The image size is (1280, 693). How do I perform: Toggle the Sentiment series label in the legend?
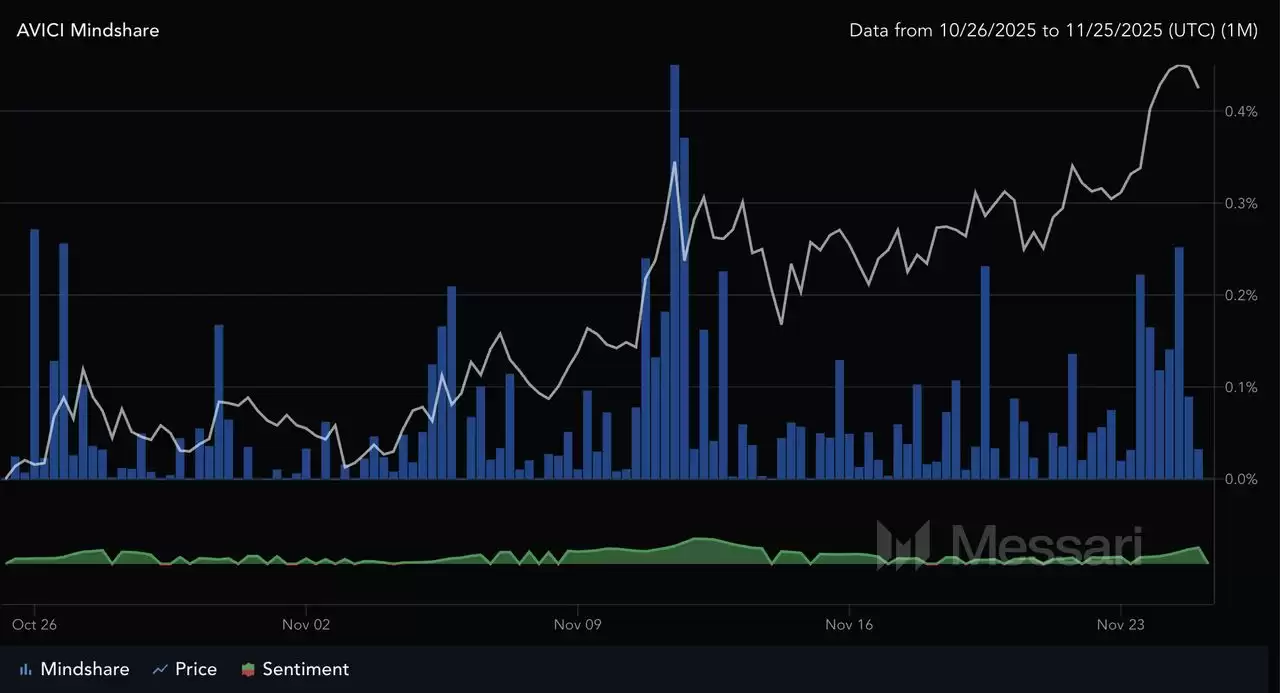pos(305,670)
